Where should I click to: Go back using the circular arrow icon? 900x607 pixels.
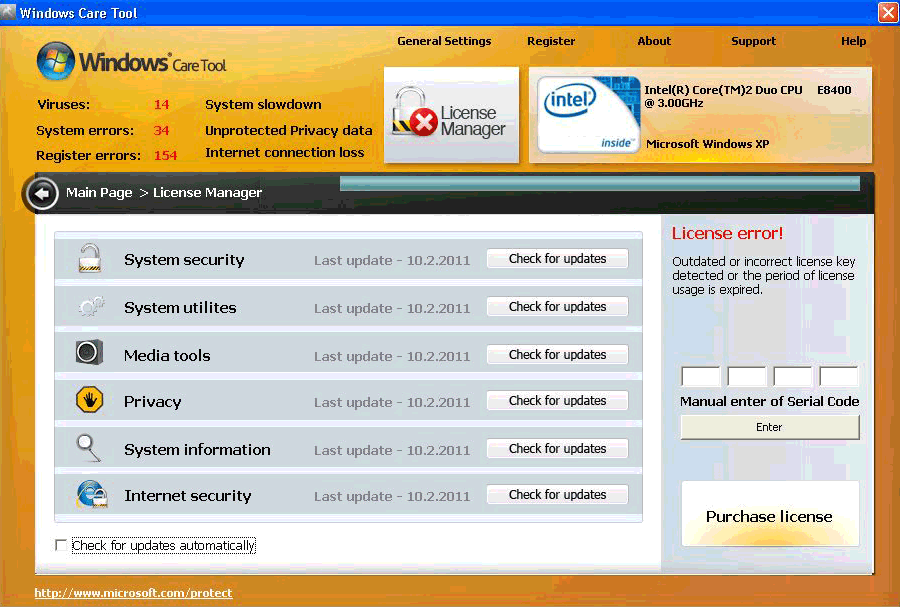[x=41, y=193]
